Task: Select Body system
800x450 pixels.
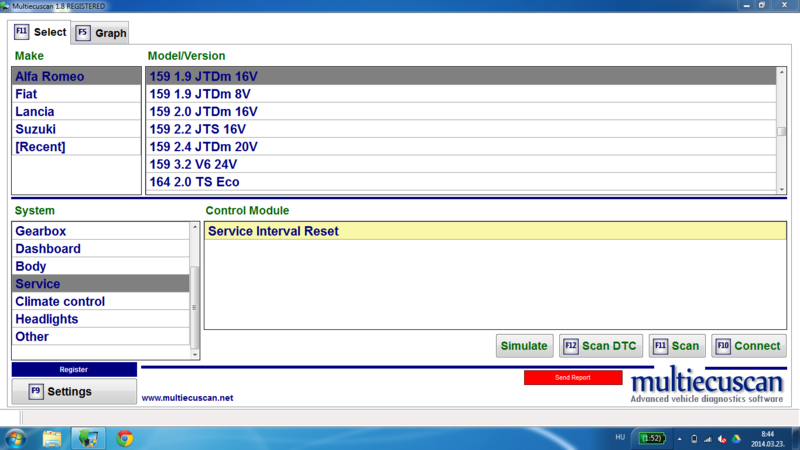Action: coord(101,266)
